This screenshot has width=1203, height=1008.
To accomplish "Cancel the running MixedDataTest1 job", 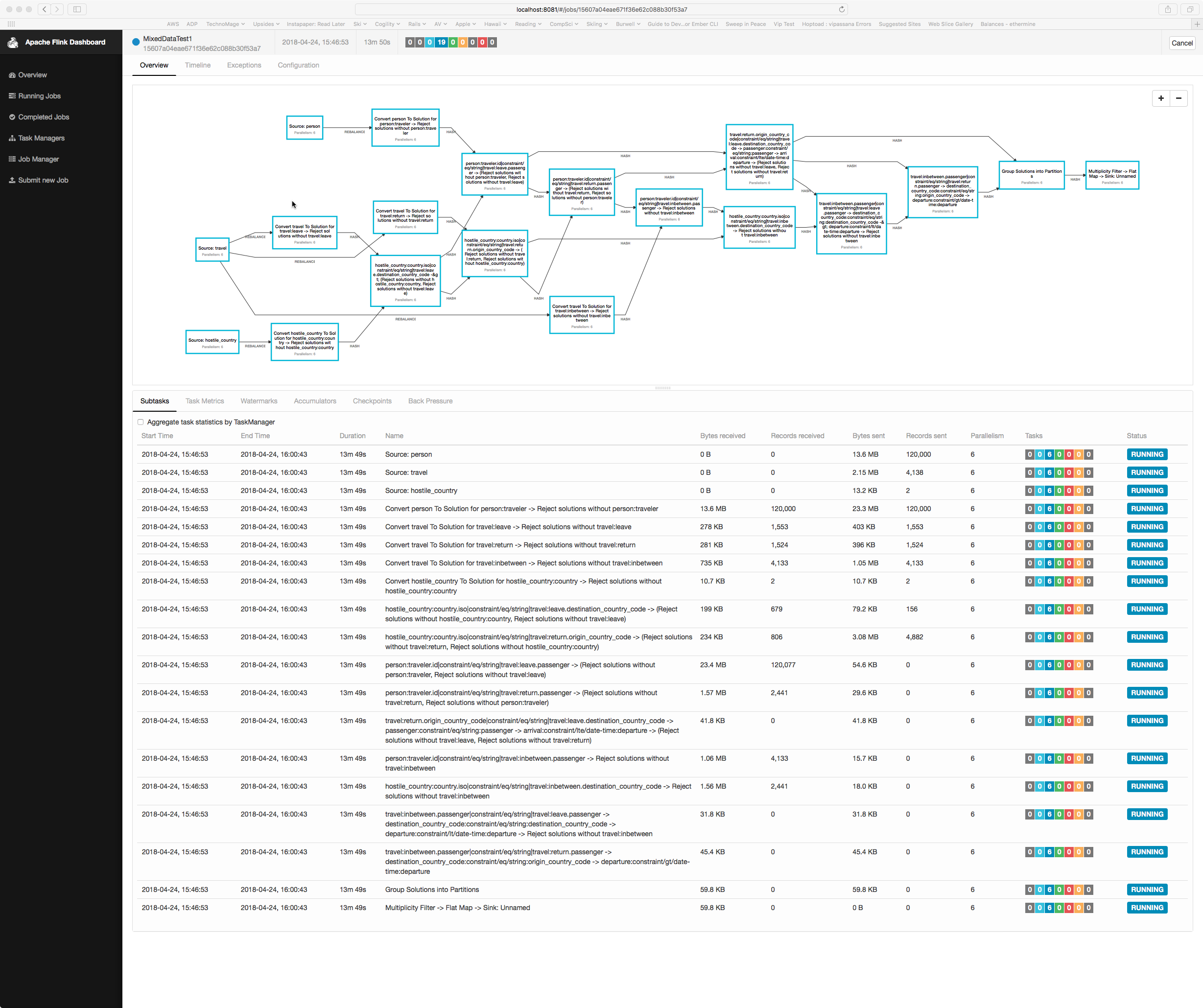I will click(1181, 43).
